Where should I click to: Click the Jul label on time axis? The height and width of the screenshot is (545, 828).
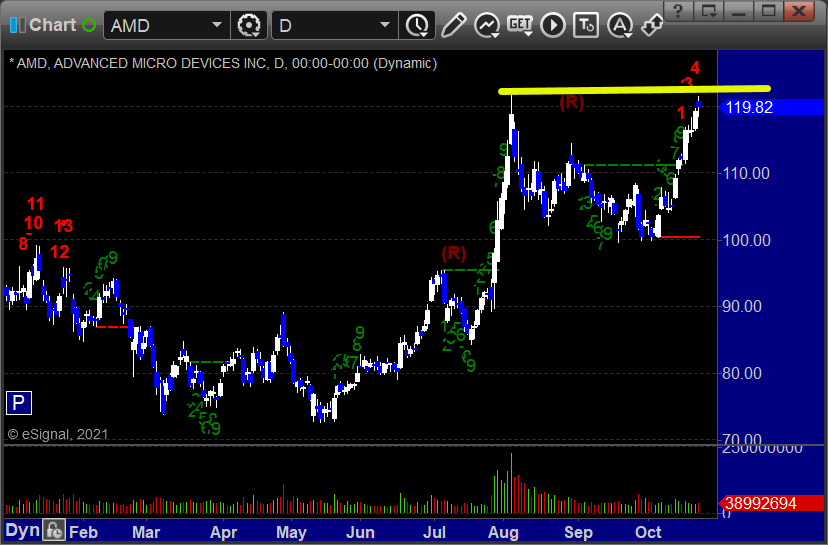pyautogui.click(x=434, y=532)
